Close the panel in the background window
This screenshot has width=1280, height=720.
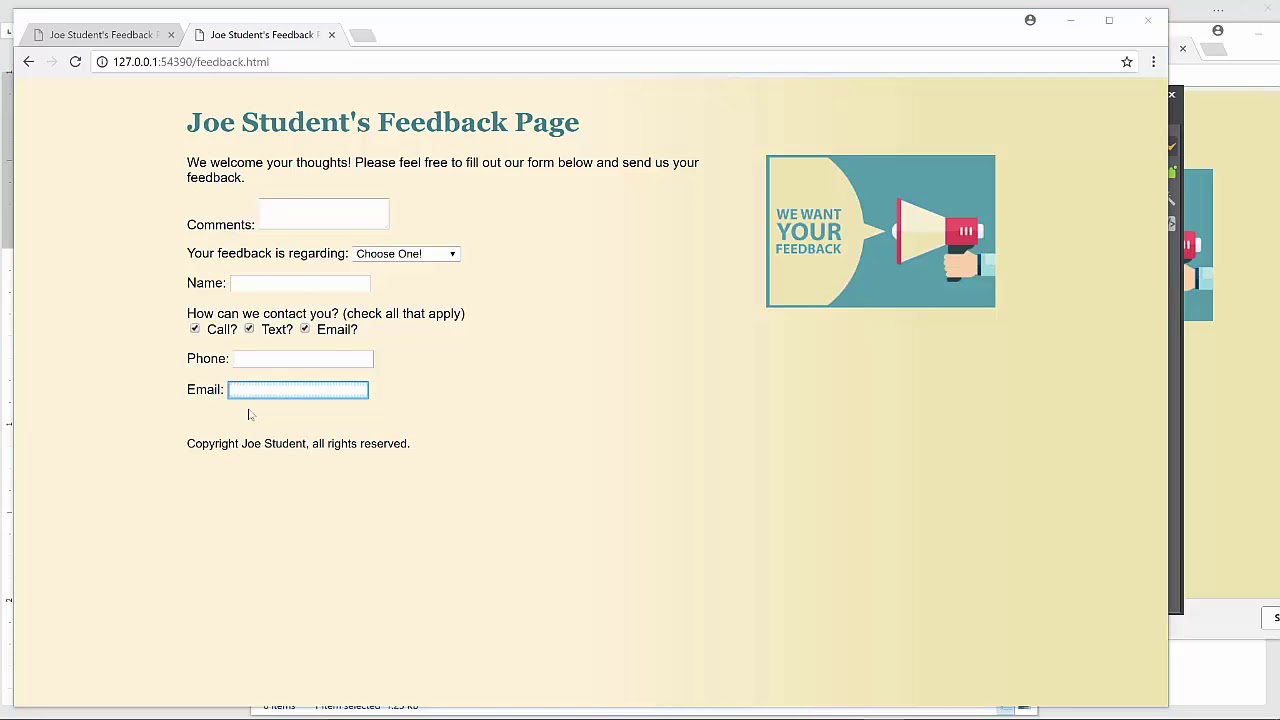[1172, 95]
